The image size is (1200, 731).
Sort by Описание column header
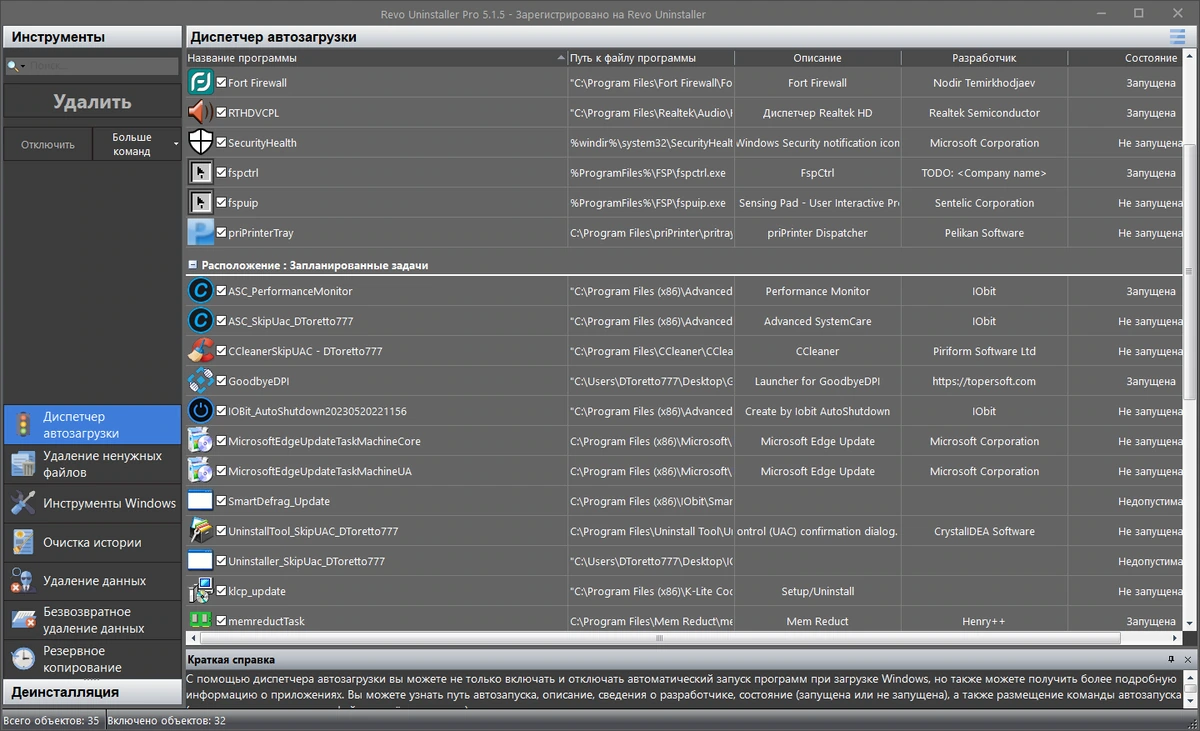pyautogui.click(x=817, y=58)
